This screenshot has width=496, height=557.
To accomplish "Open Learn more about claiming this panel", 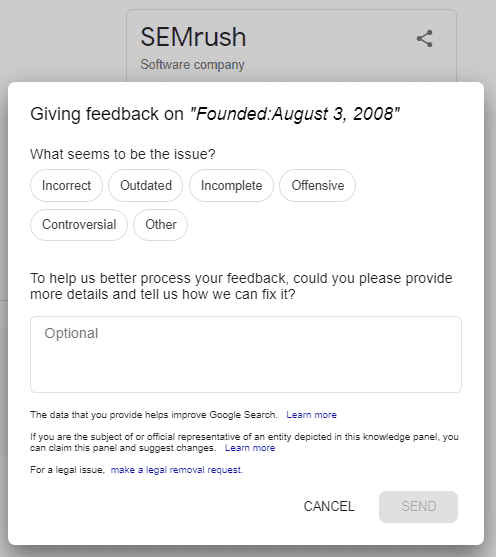I will (x=250, y=448).
